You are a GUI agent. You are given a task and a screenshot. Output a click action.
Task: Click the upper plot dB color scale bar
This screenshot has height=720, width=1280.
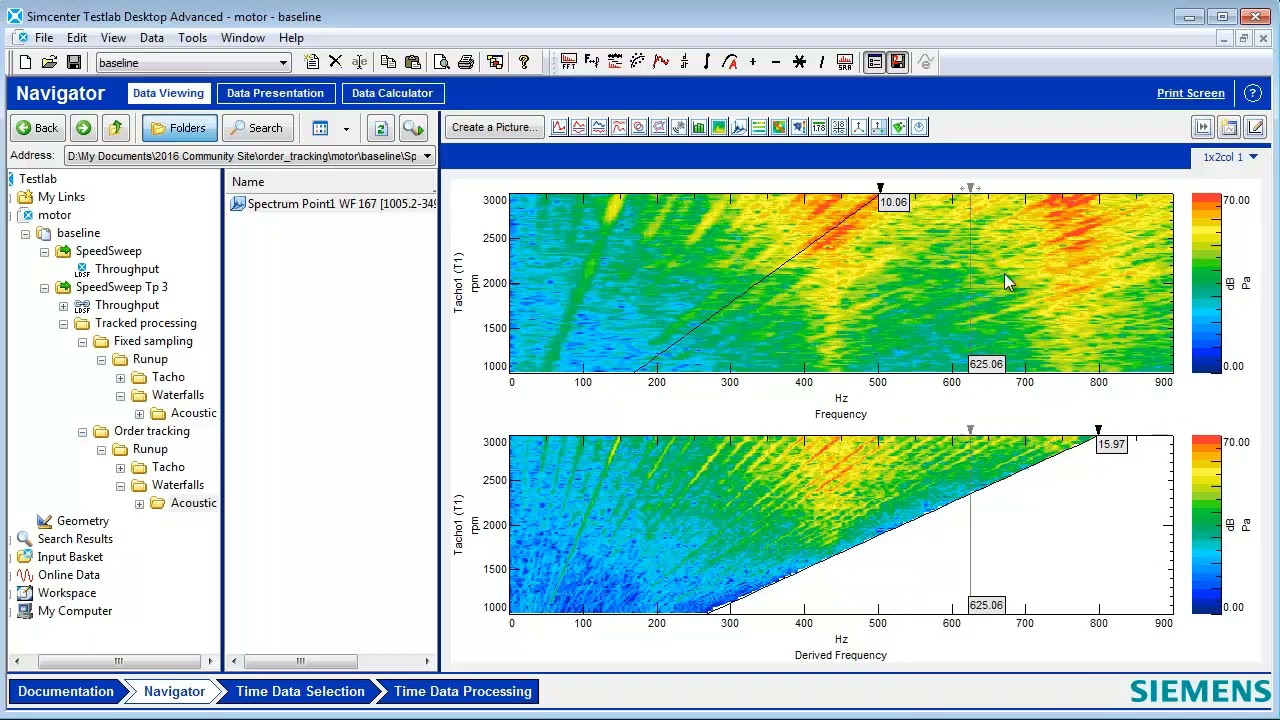[1206, 283]
